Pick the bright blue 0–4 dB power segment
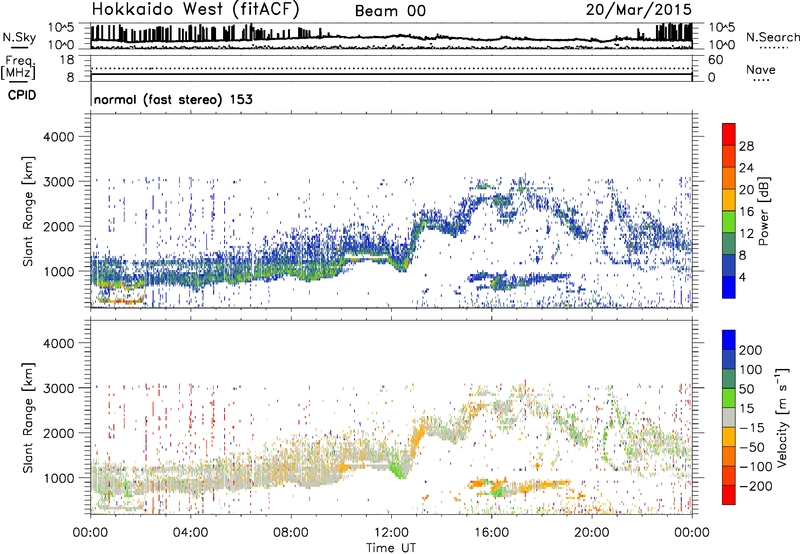The width and height of the screenshot is (800, 554). point(729,287)
